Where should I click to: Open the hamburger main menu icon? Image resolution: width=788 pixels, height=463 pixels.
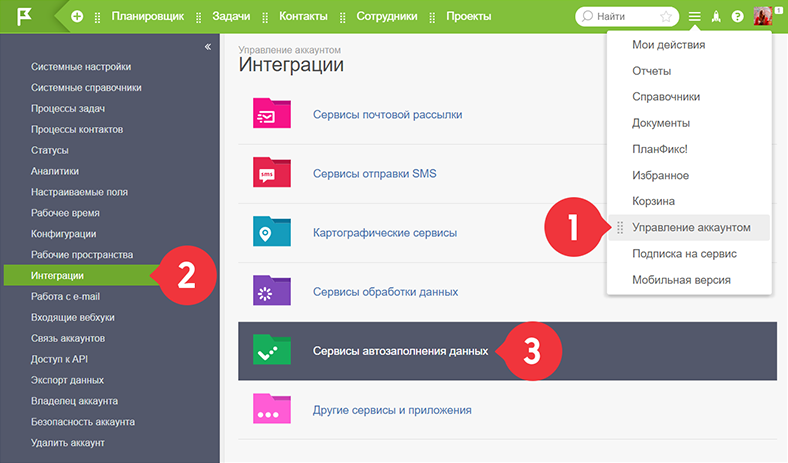[x=695, y=17]
